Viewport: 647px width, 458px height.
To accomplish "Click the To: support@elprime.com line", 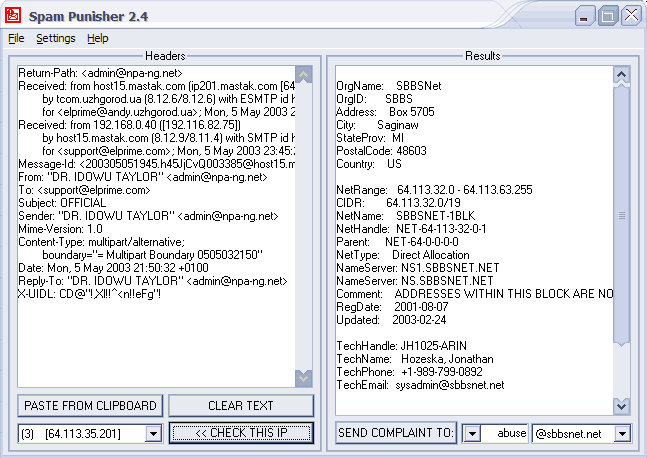I will 84,190.
